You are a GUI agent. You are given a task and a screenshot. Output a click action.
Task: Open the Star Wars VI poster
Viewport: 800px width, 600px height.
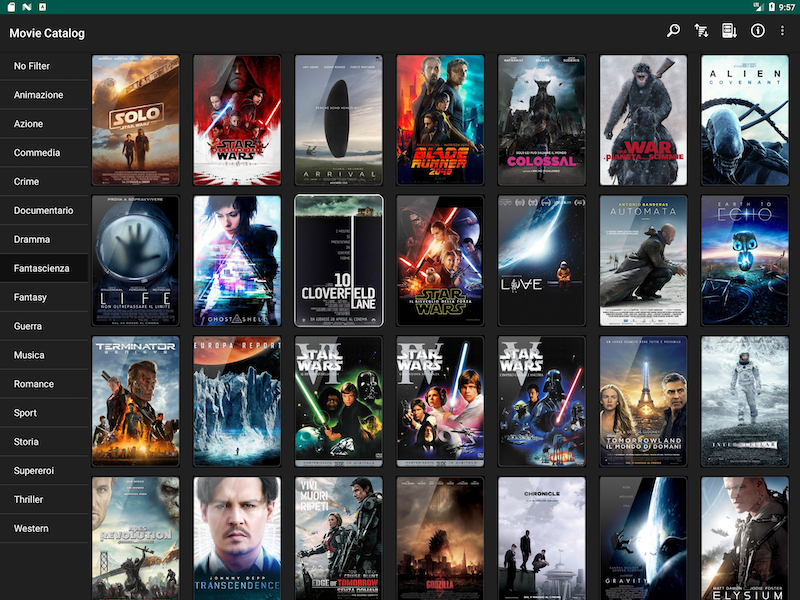click(339, 401)
